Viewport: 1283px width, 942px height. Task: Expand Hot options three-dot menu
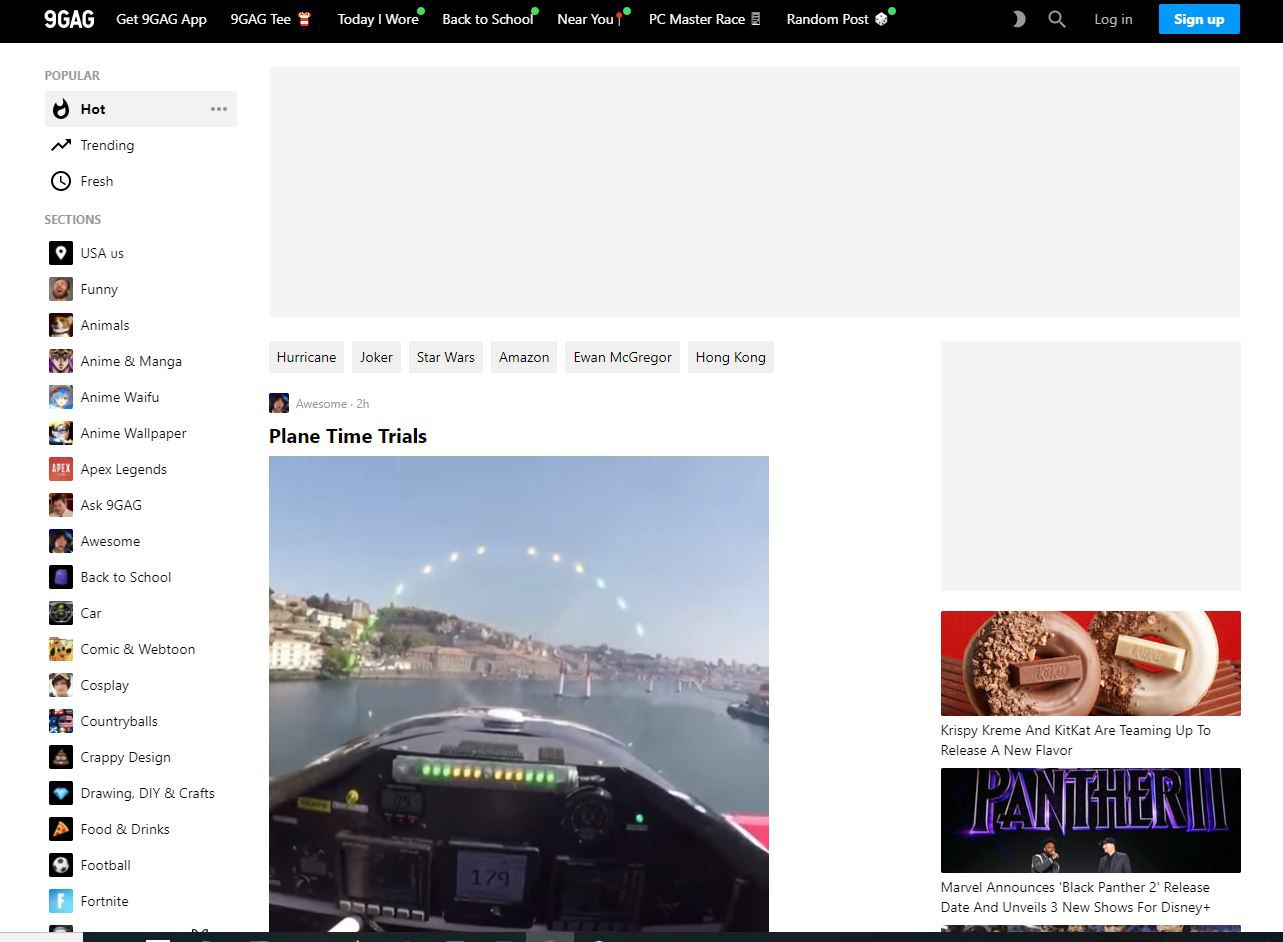219,109
